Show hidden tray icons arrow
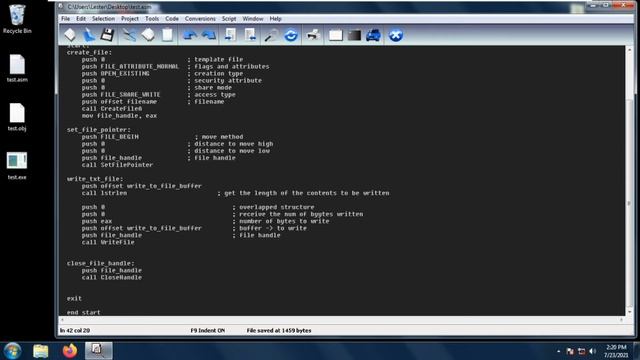Screen dimensions: 640x360 558,351
